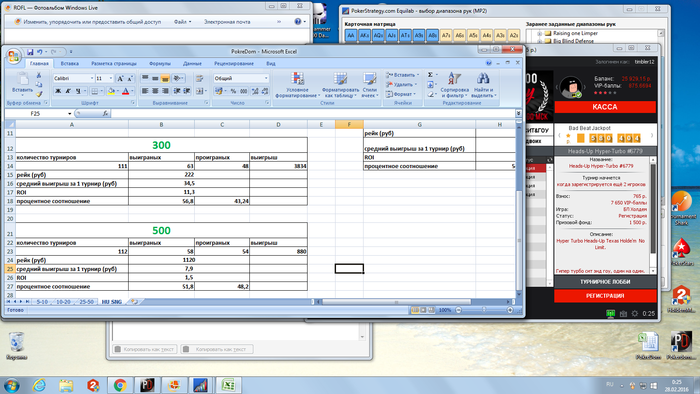Toggle underline (Ч) formatting

click(78, 91)
